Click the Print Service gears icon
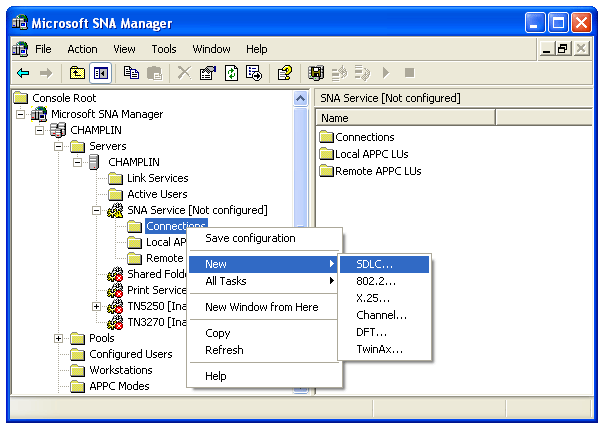 pyautogui.click(x=115, y=290)
